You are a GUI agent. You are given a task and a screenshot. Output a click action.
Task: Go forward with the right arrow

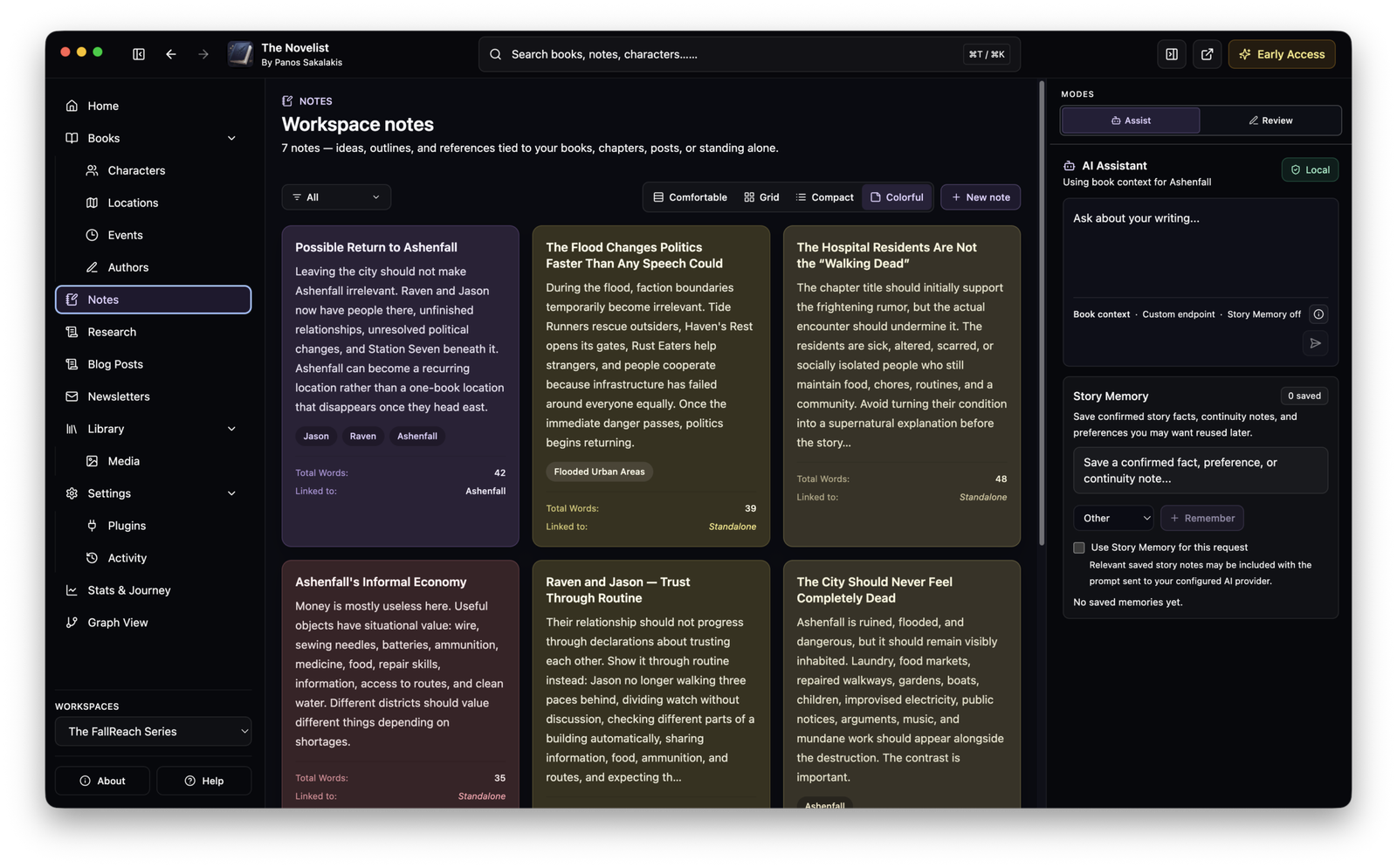pos(203,54)
